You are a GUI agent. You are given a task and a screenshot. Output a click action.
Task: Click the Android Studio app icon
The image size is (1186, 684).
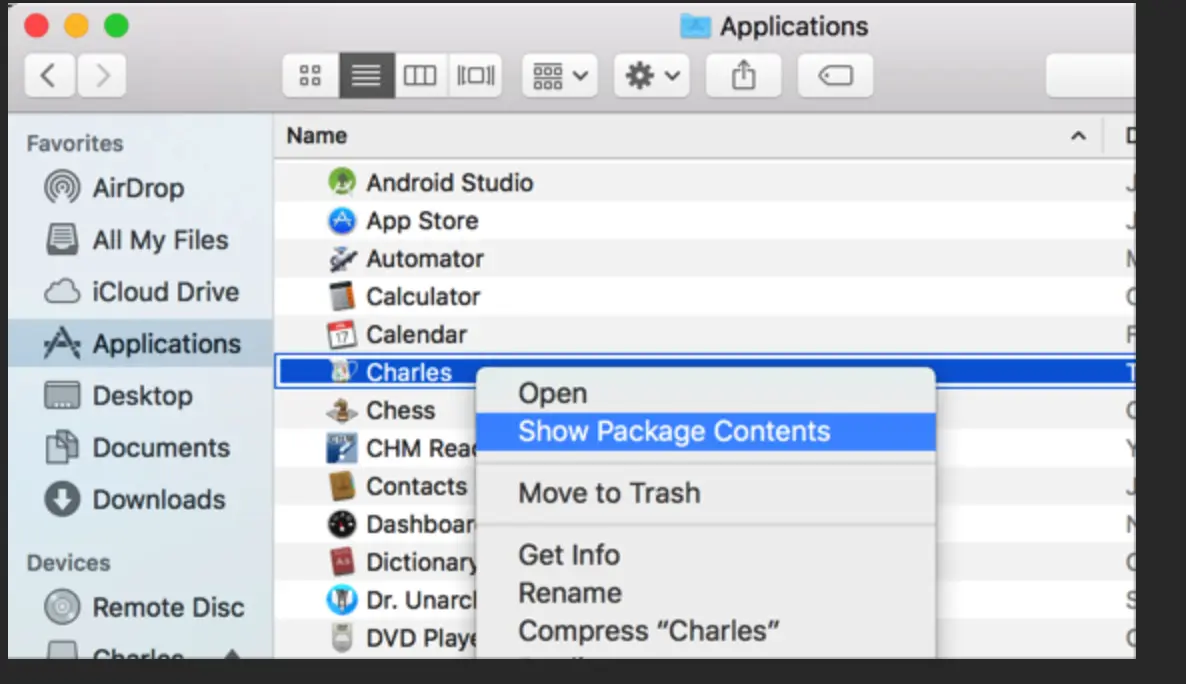pos(342,182)
